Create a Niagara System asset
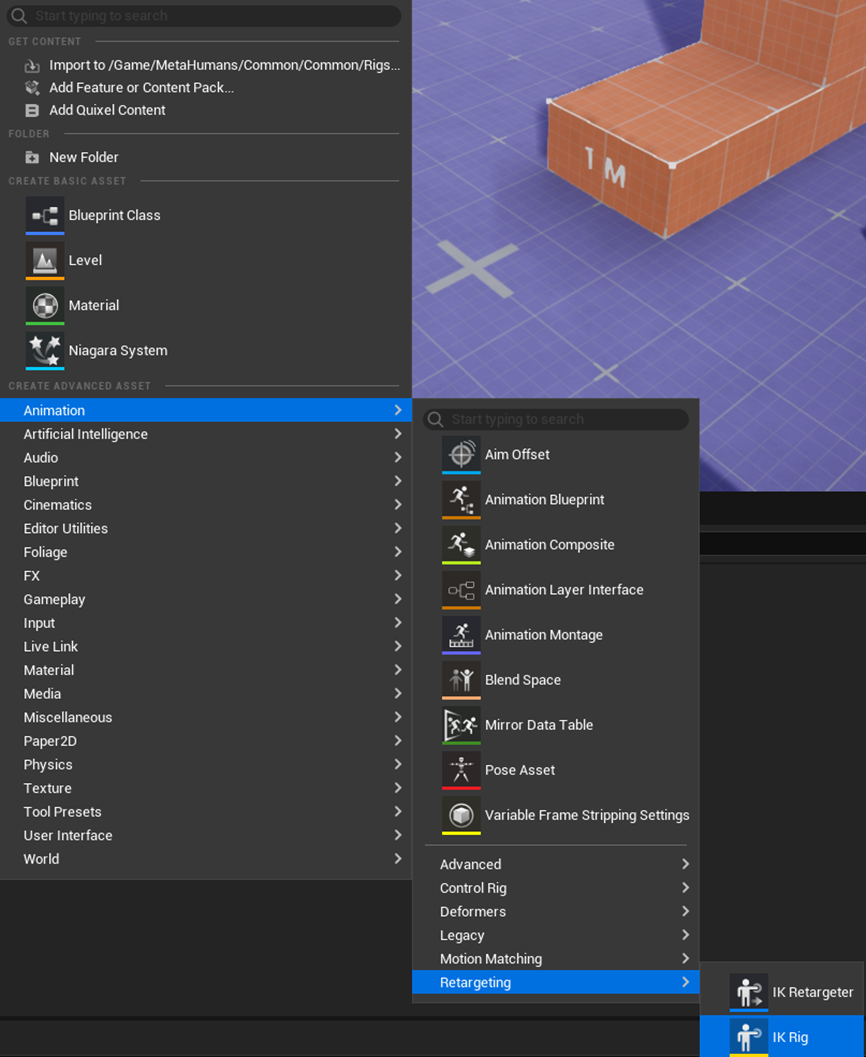This screenshot has width=866, height=1057. (x=206, y=351)
